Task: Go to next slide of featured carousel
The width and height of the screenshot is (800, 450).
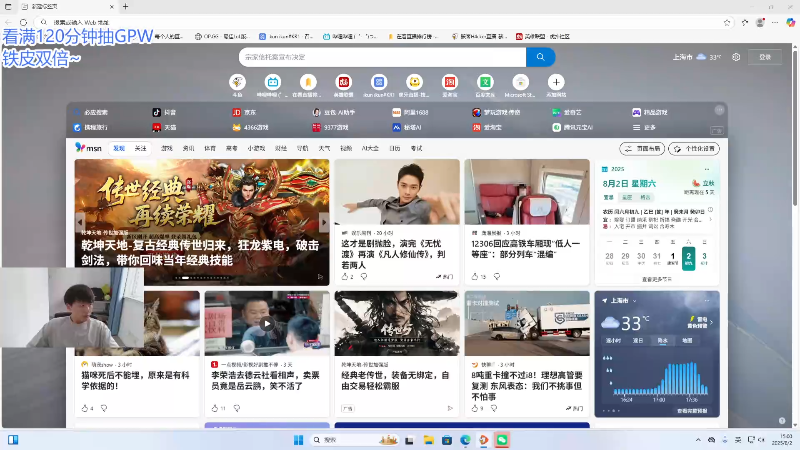Action: point(323,222)
